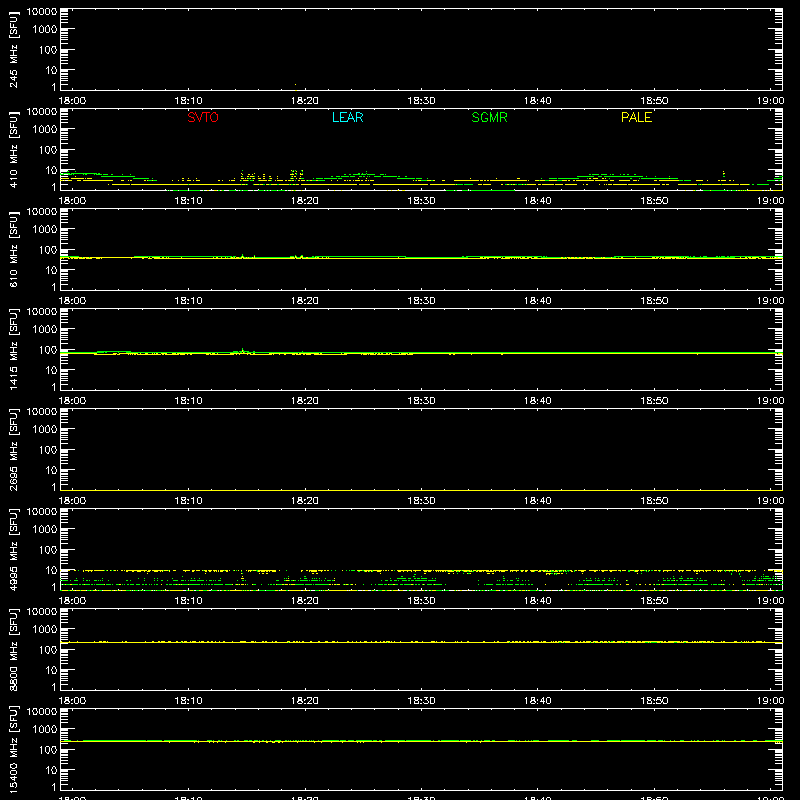Click the 1000 tick label on 15400 MHz axis
This screenshot has width=800, height=800.
point(45,730)
